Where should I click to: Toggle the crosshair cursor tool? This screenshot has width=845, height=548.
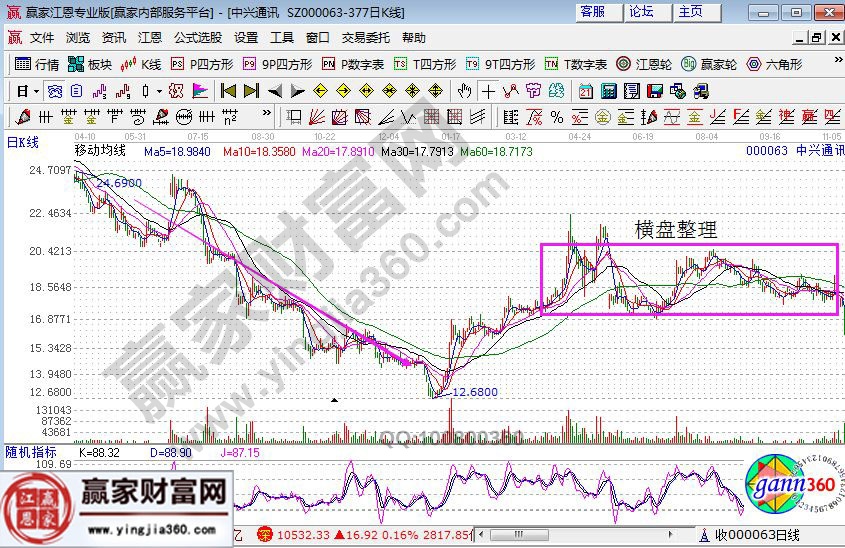[488, 91]
